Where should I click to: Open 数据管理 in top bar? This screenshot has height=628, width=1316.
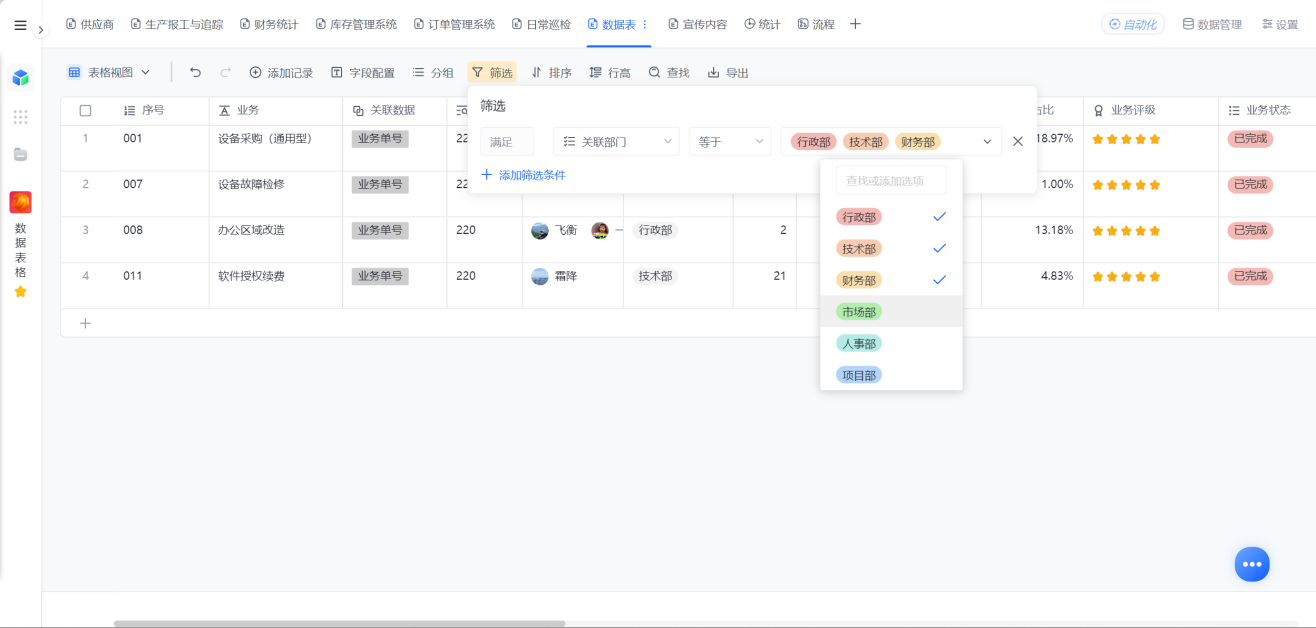point(1212,24)
